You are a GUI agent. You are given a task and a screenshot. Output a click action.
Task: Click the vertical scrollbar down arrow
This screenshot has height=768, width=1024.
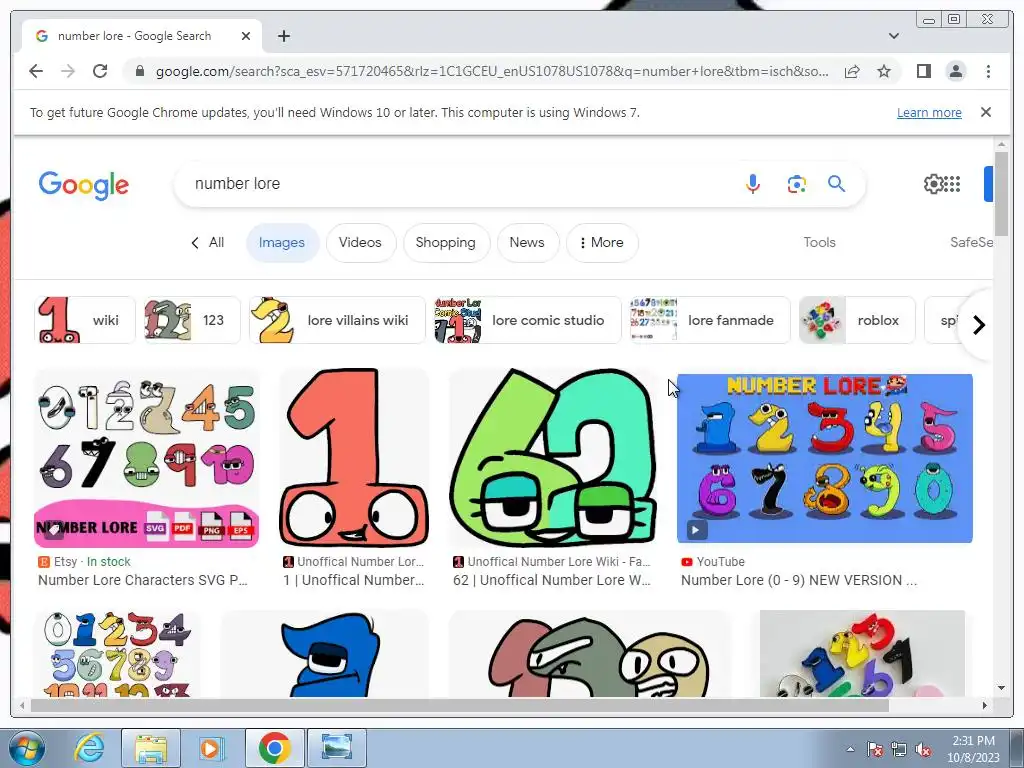[1001, 688]
